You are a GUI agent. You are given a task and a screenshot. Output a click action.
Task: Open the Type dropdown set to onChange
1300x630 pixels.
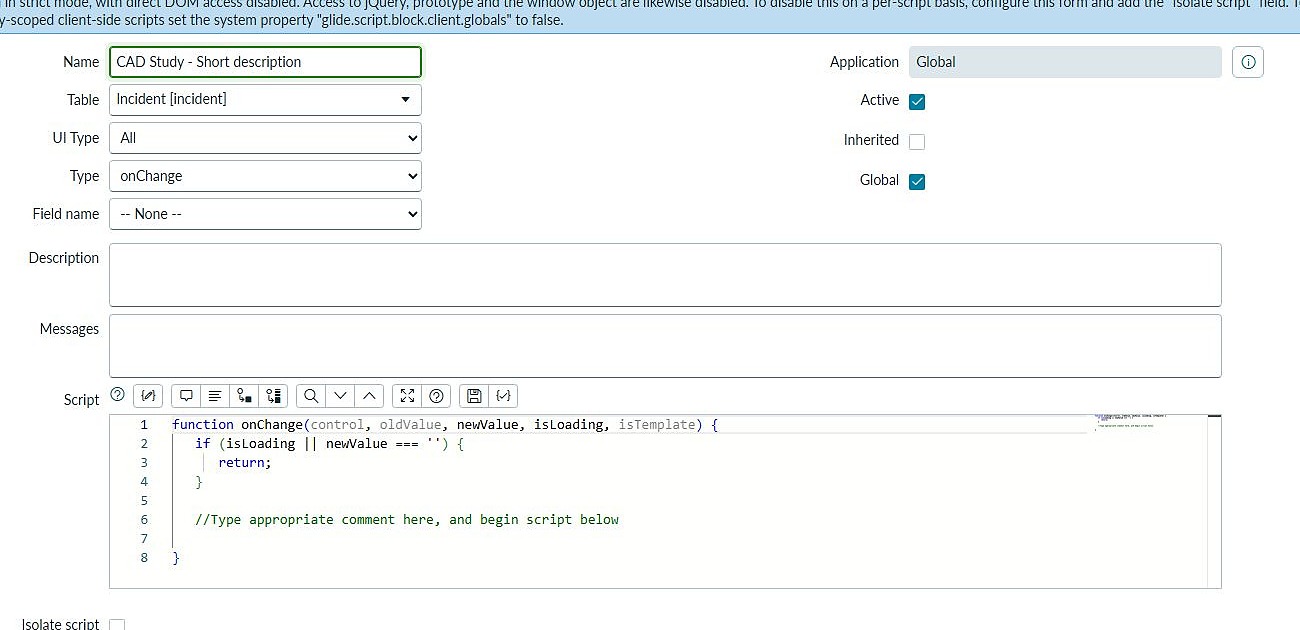(x=265, y=176)
